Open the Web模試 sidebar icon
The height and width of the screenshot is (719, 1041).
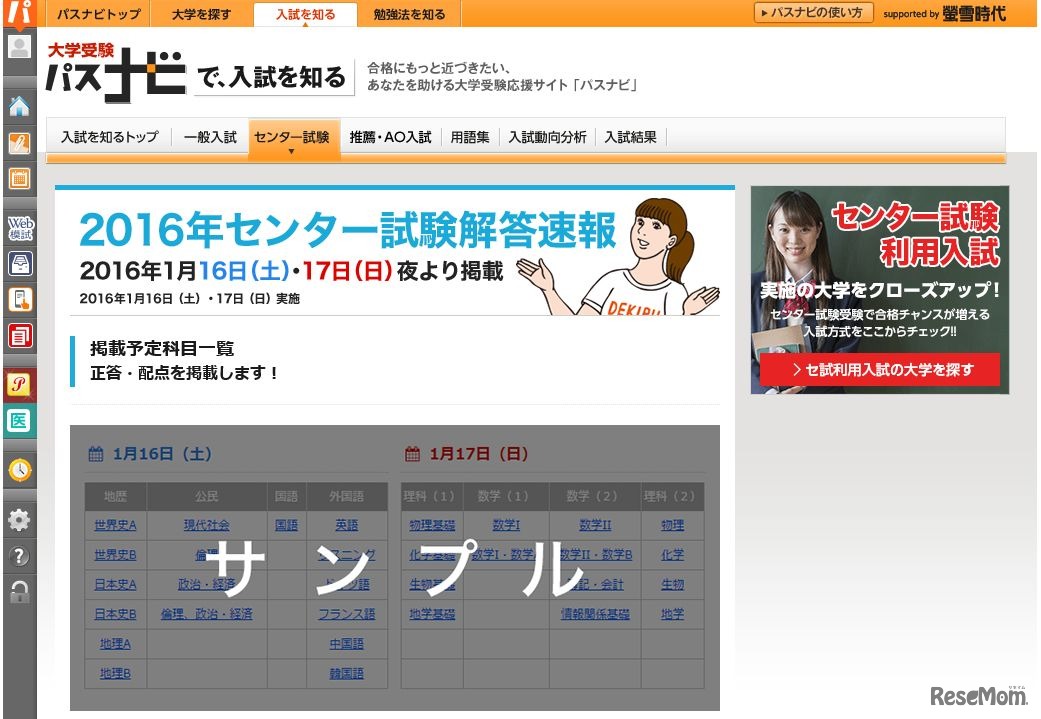[19, 227]
